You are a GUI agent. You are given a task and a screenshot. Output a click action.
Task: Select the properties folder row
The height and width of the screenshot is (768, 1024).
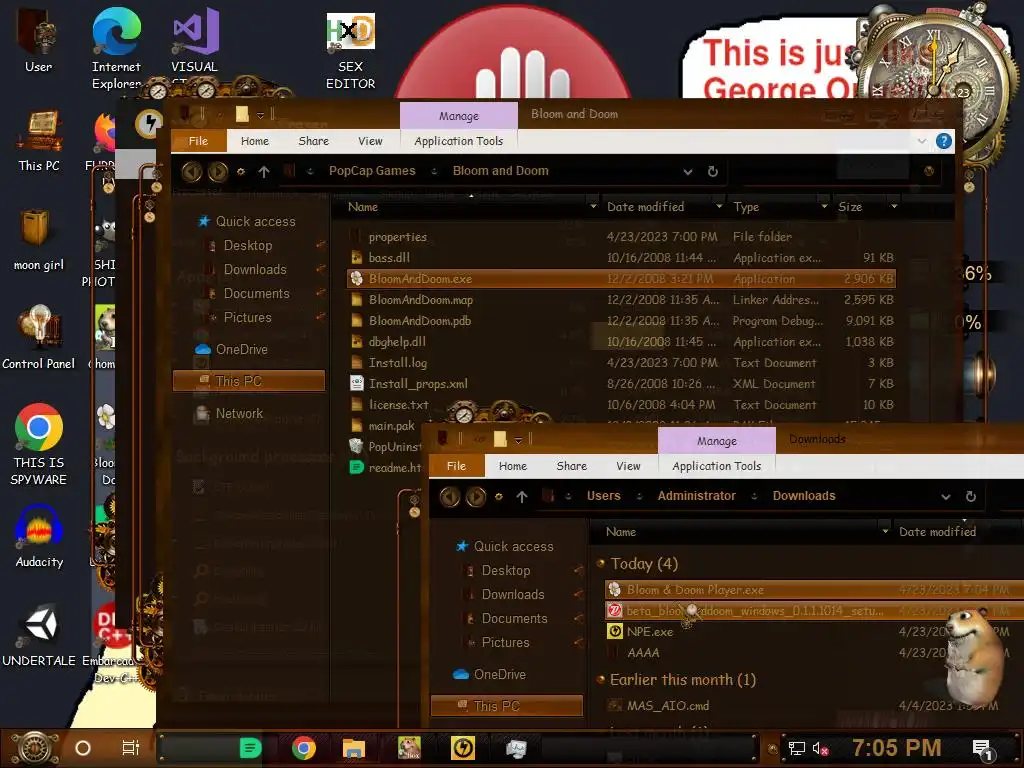[x=620, y=237]
